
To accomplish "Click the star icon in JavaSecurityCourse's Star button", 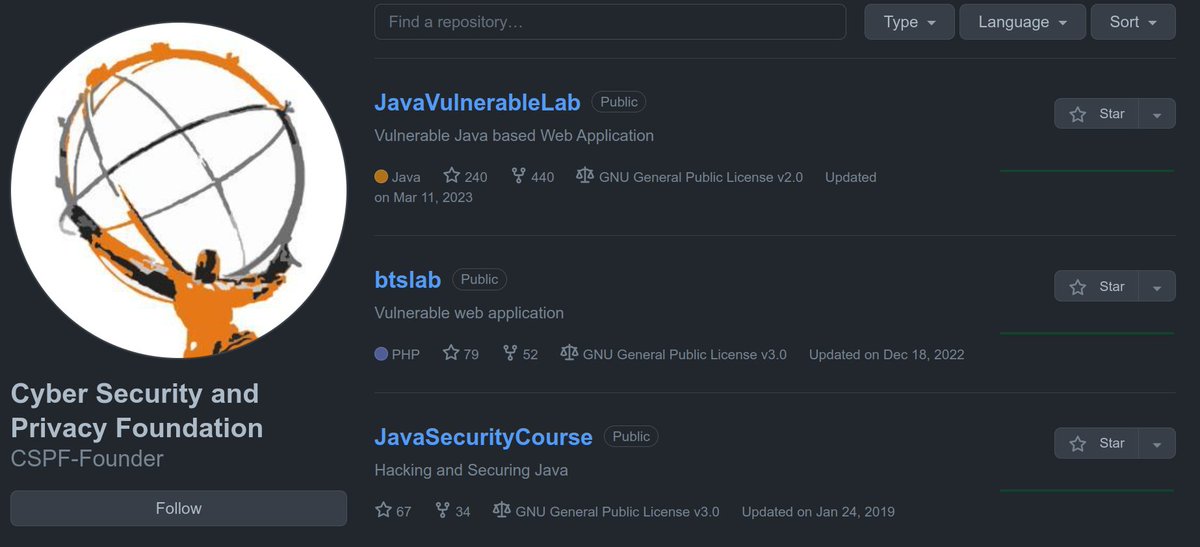I will point(1078,444).
